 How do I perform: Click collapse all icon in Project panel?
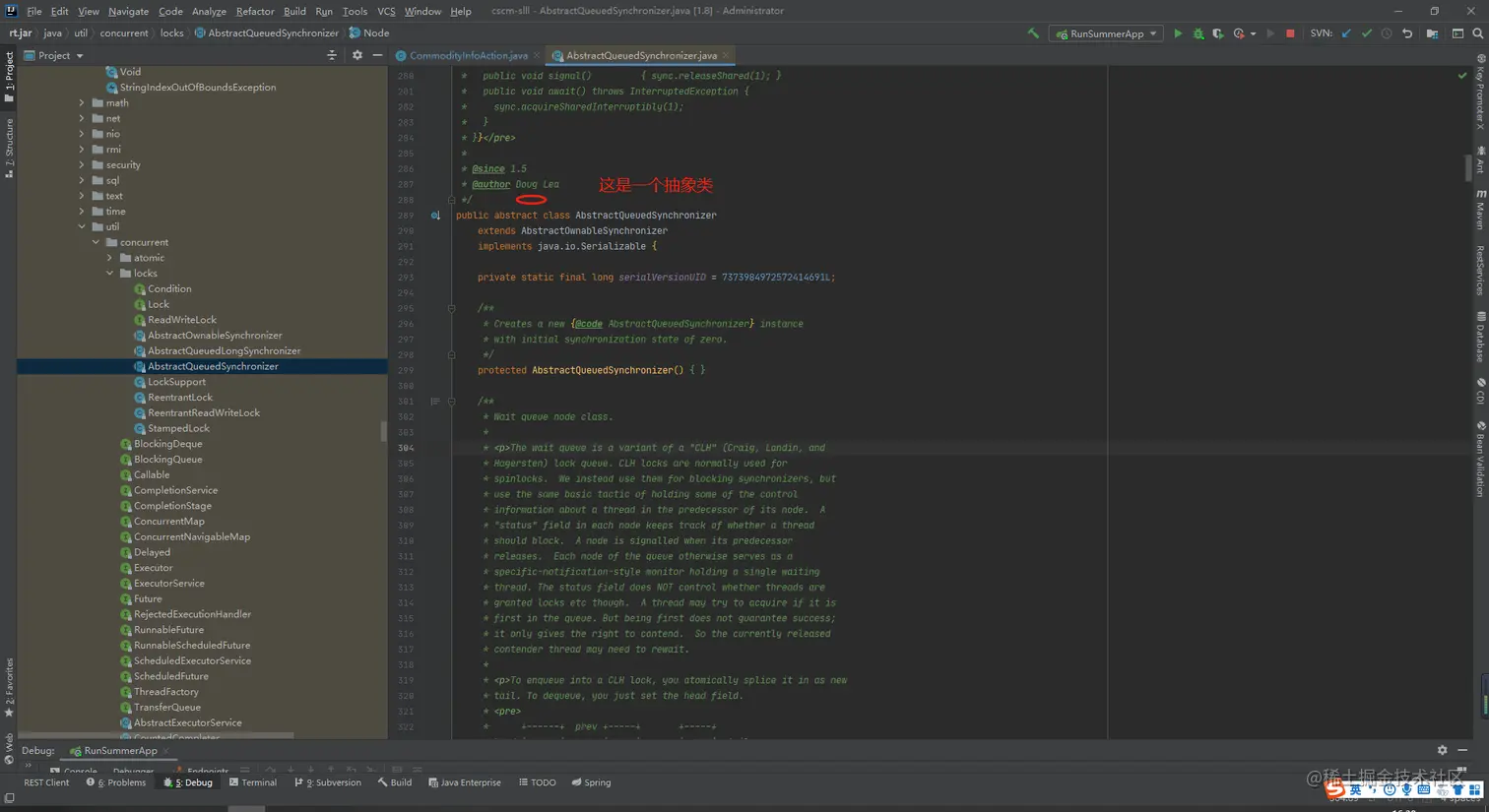click(x=332, y=56)
